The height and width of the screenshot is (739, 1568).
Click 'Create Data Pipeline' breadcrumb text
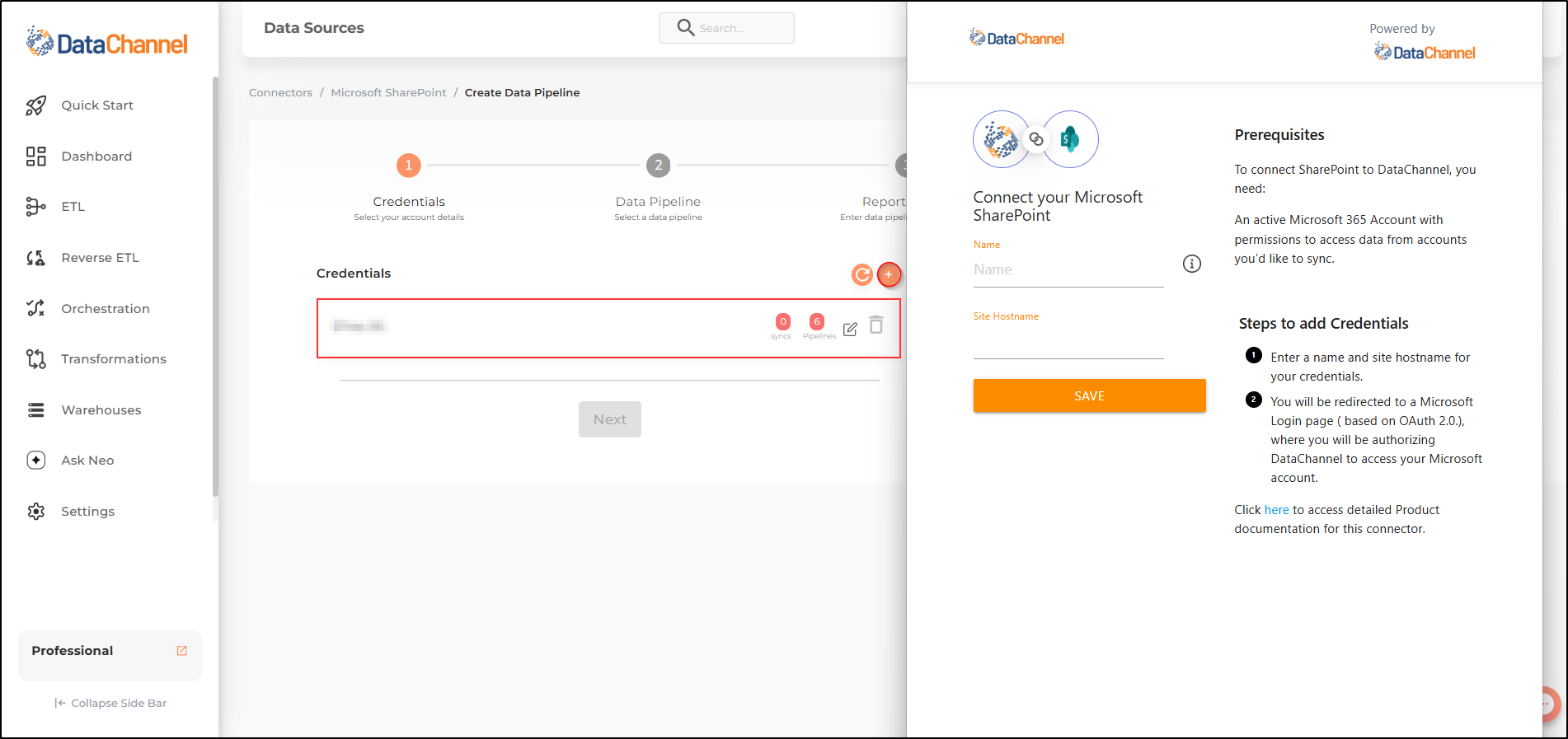(522, 92)
